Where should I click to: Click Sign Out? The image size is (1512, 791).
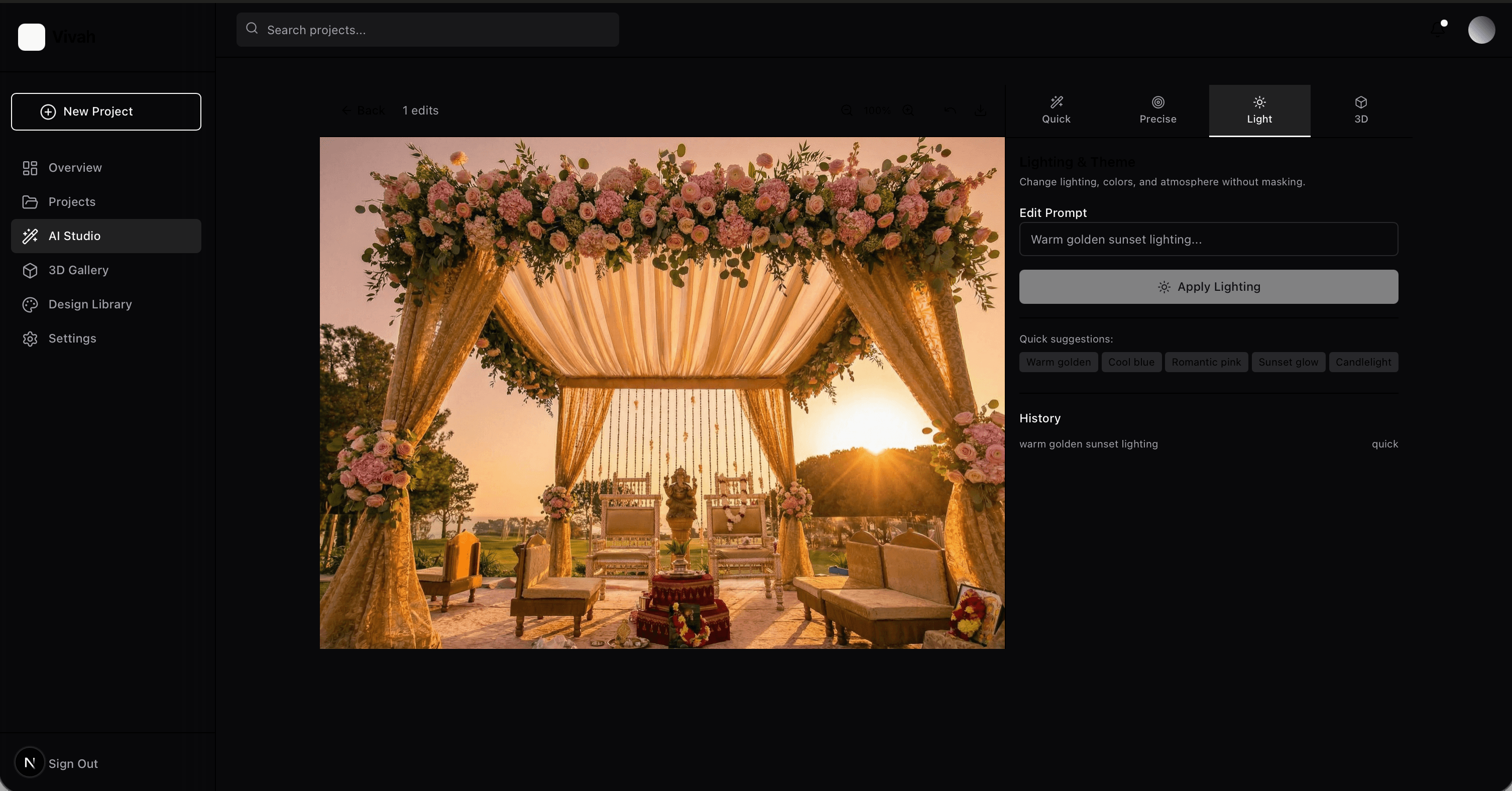(73, 763)
